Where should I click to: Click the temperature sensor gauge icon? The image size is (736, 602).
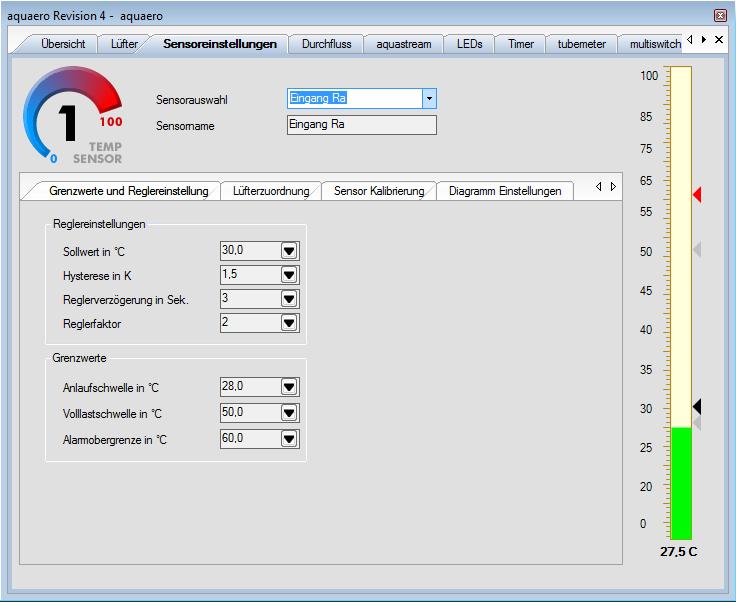(73, 117)
